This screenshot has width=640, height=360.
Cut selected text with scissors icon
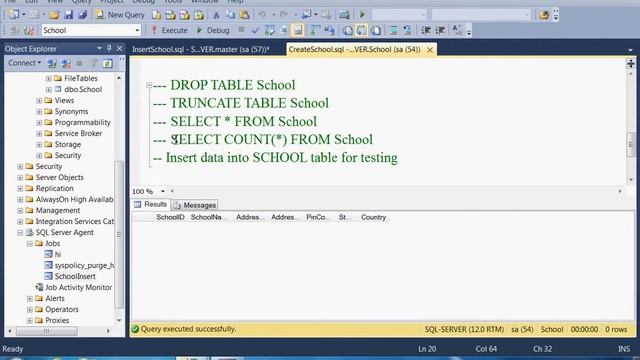[216, 15]
